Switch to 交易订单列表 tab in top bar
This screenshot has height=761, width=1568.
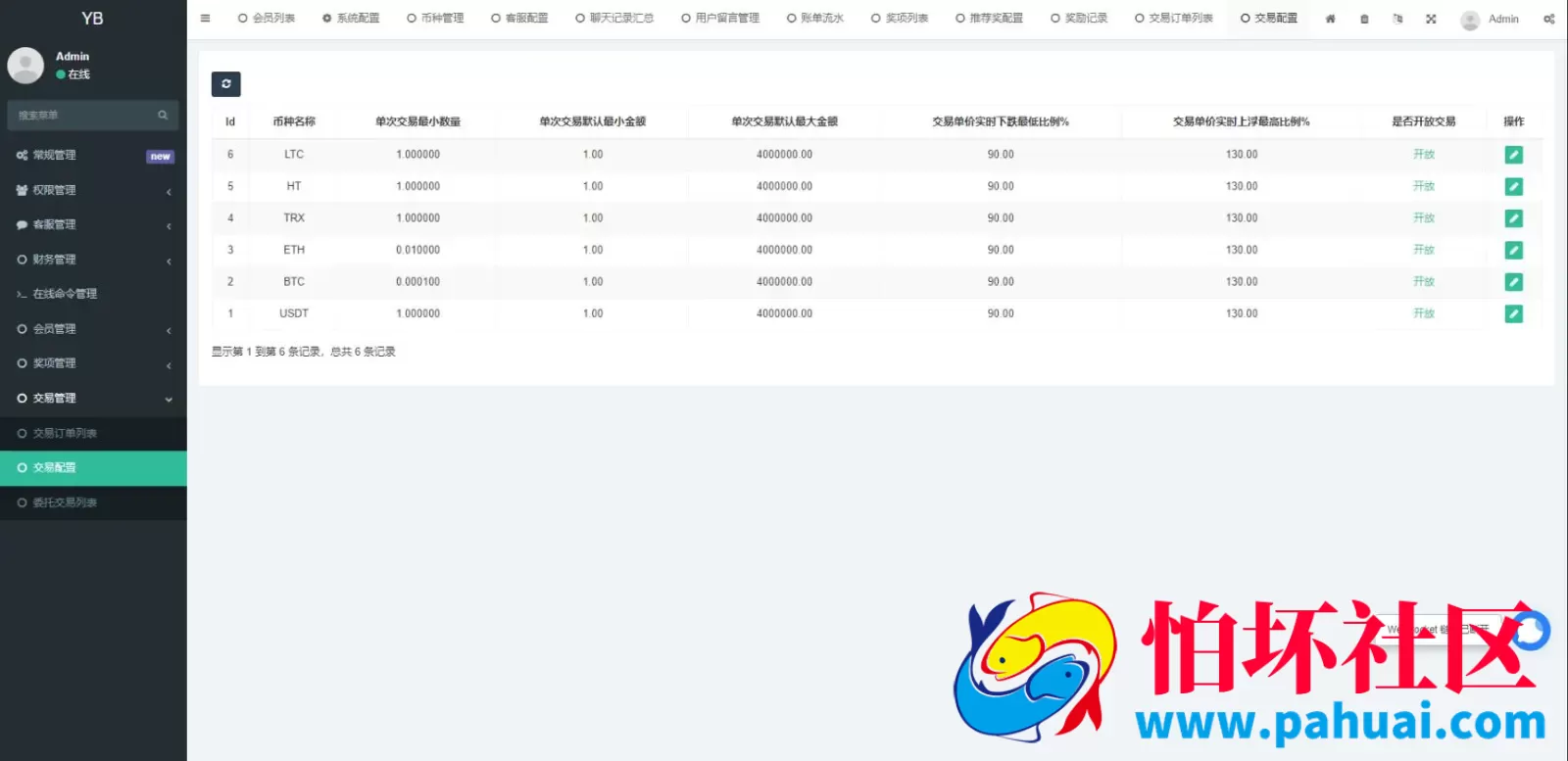[x=1174, y=19]
